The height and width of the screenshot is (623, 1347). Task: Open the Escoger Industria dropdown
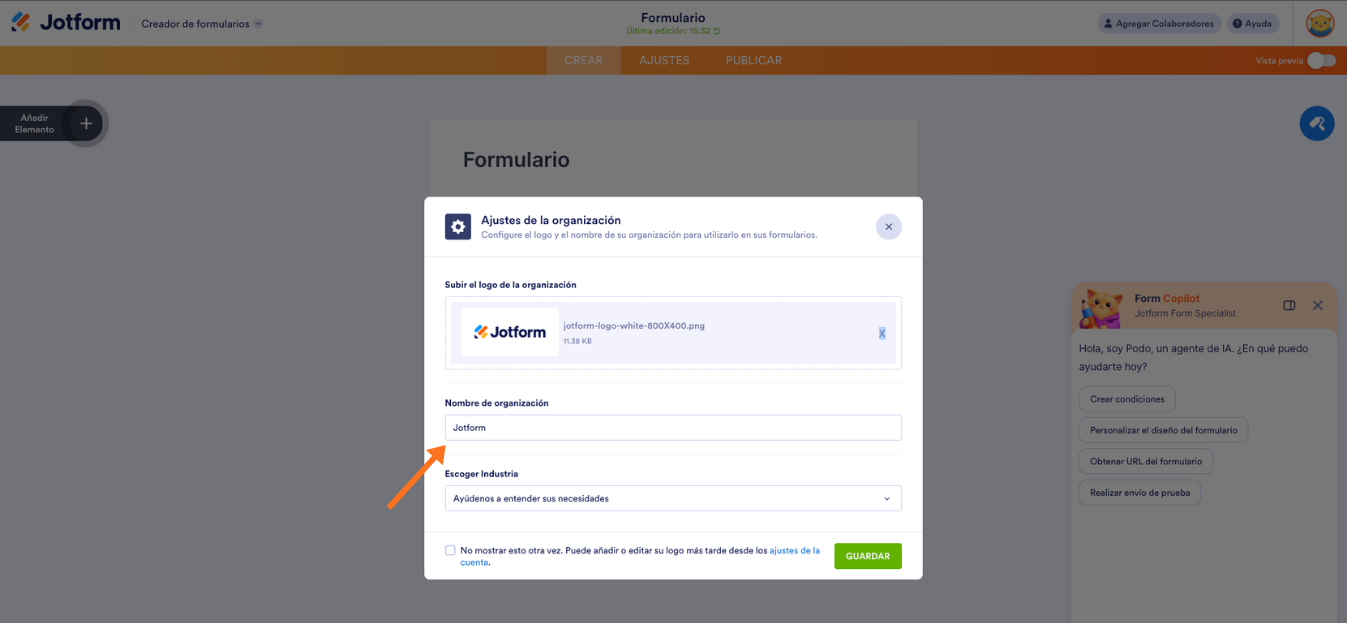point(672,498)
